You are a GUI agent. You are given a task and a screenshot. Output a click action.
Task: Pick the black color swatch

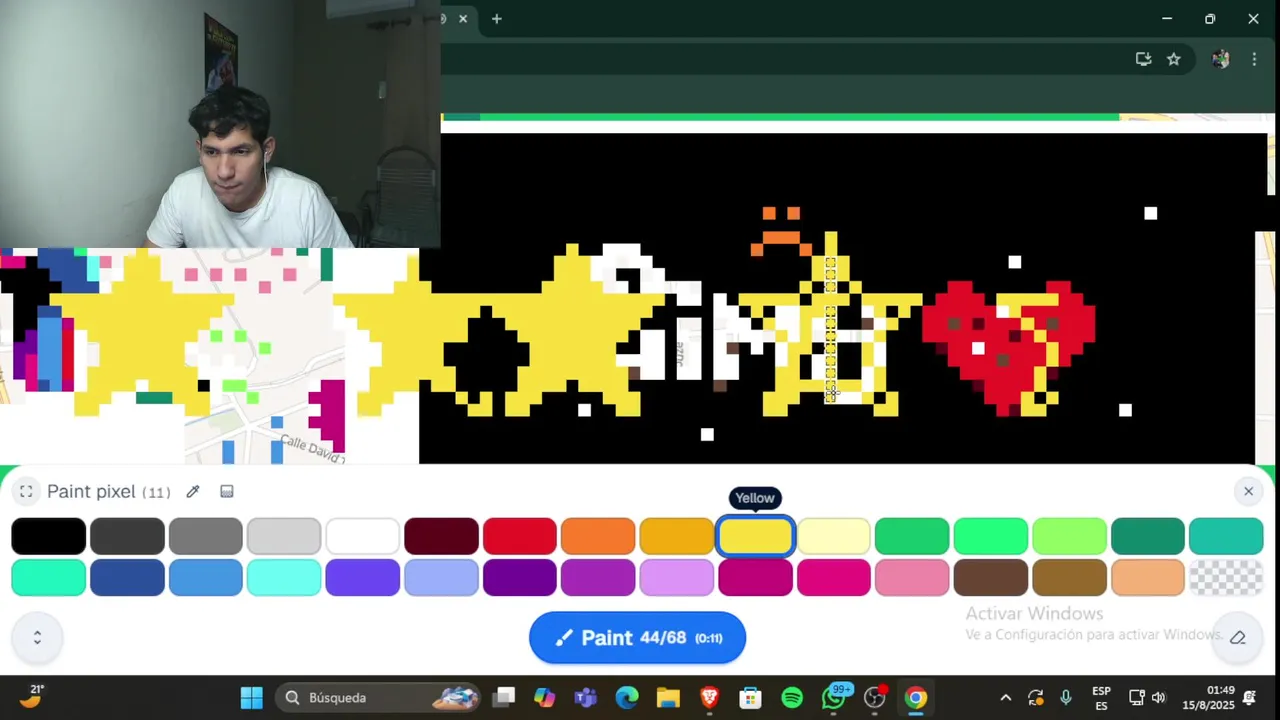48,536
